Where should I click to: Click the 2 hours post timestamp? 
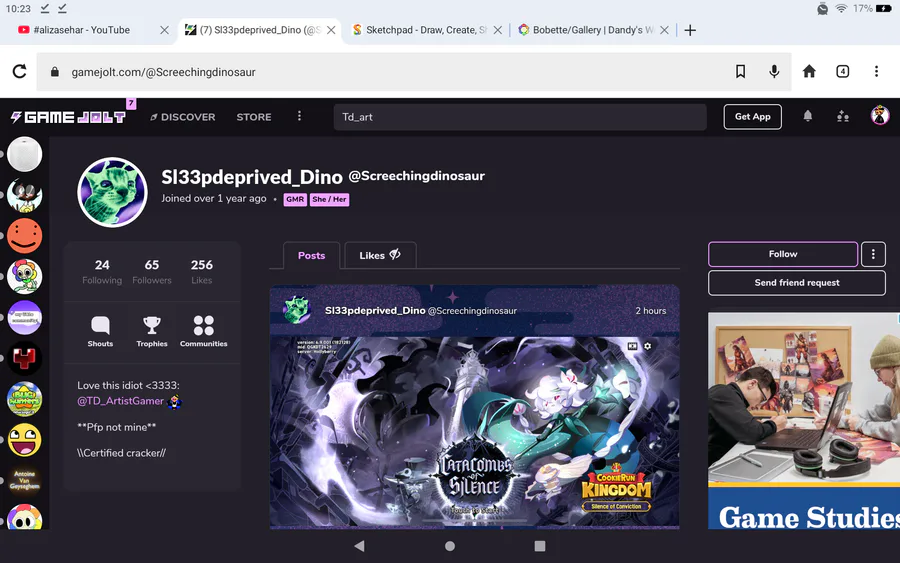650,310
